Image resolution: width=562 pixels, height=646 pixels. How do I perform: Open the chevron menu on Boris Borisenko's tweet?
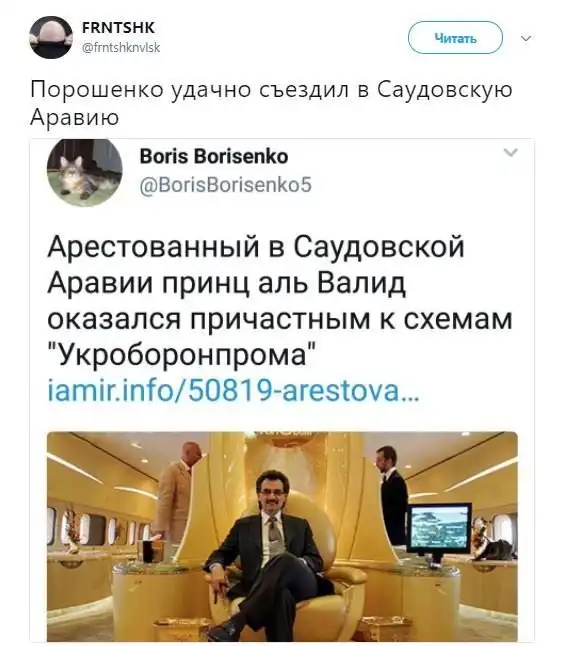coord(510,152)
